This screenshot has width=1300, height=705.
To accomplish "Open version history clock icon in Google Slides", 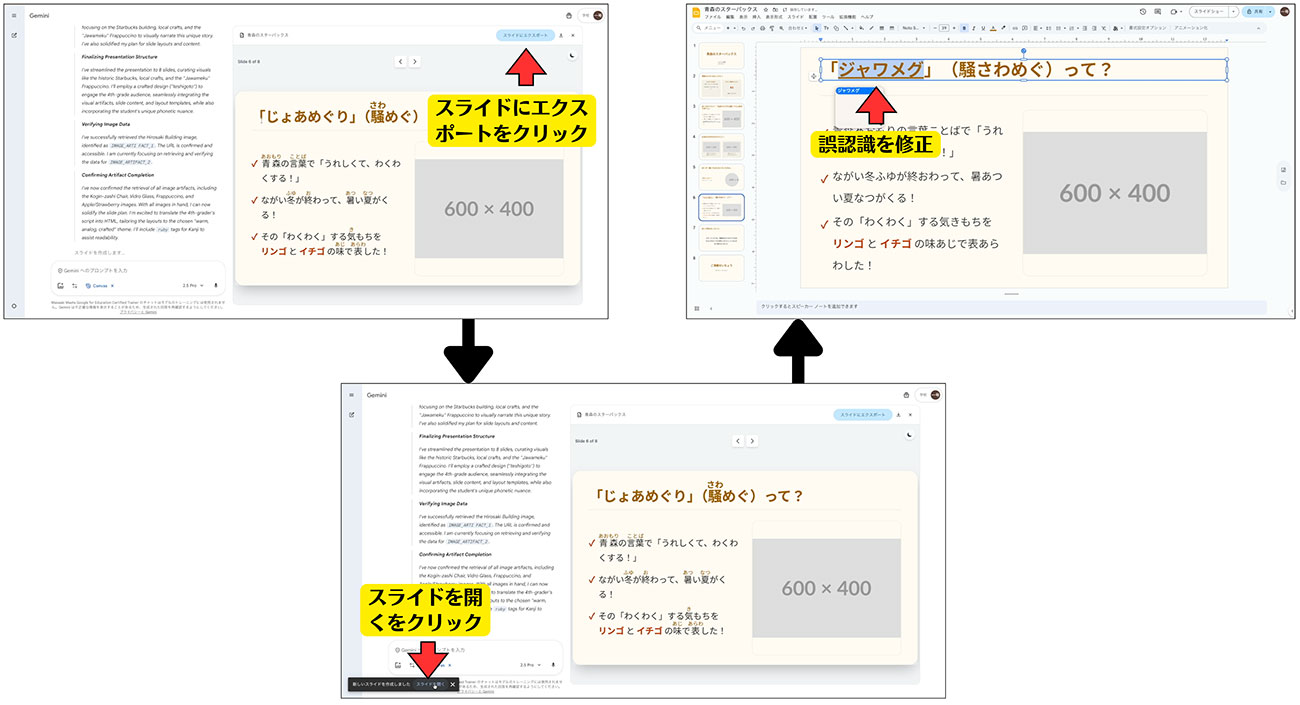I will pyautogui.click(x=1143, y=11).
